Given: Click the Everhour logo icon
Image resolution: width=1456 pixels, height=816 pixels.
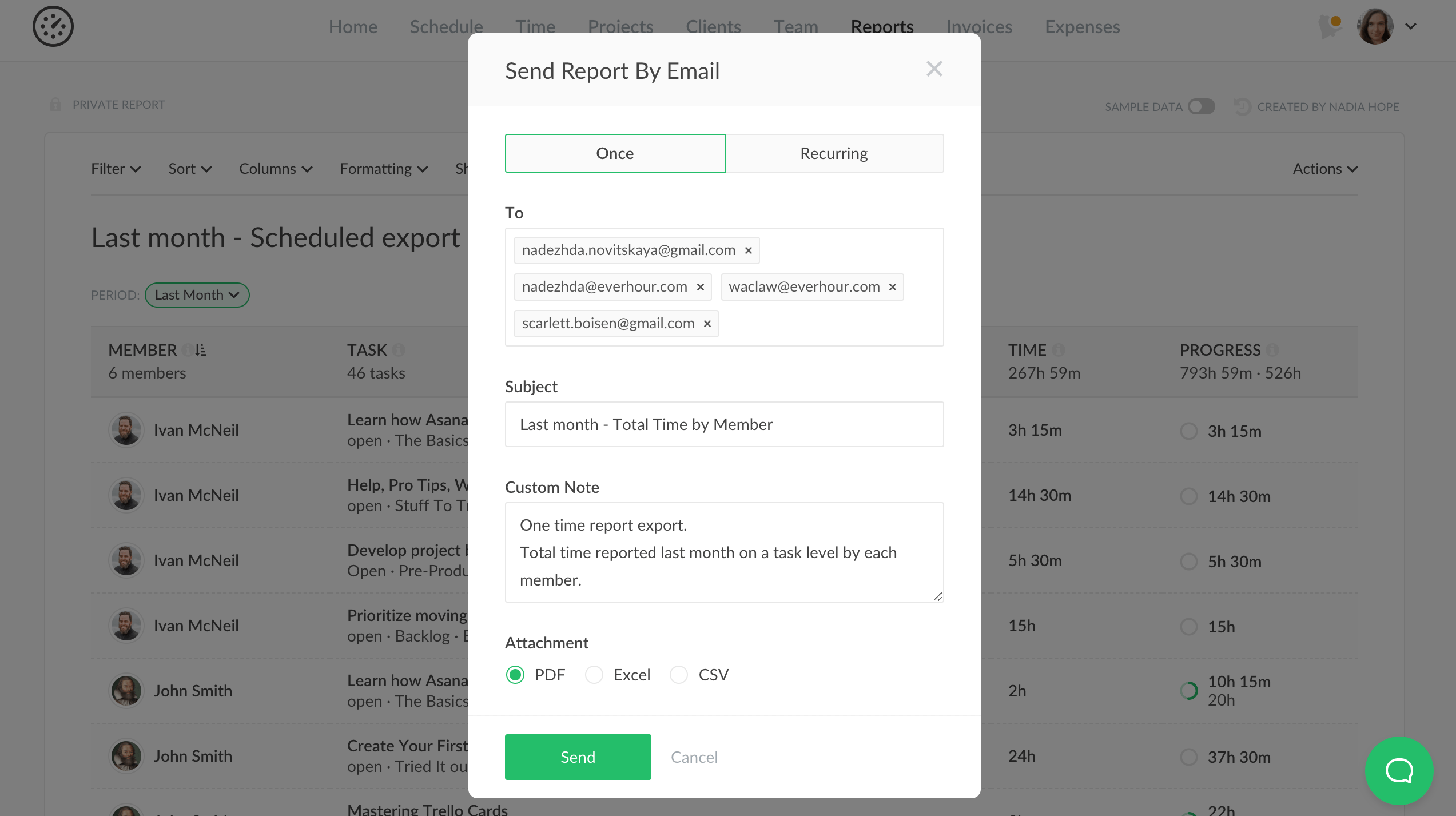Looking at the screenshot, I should (x=53, y=26).
